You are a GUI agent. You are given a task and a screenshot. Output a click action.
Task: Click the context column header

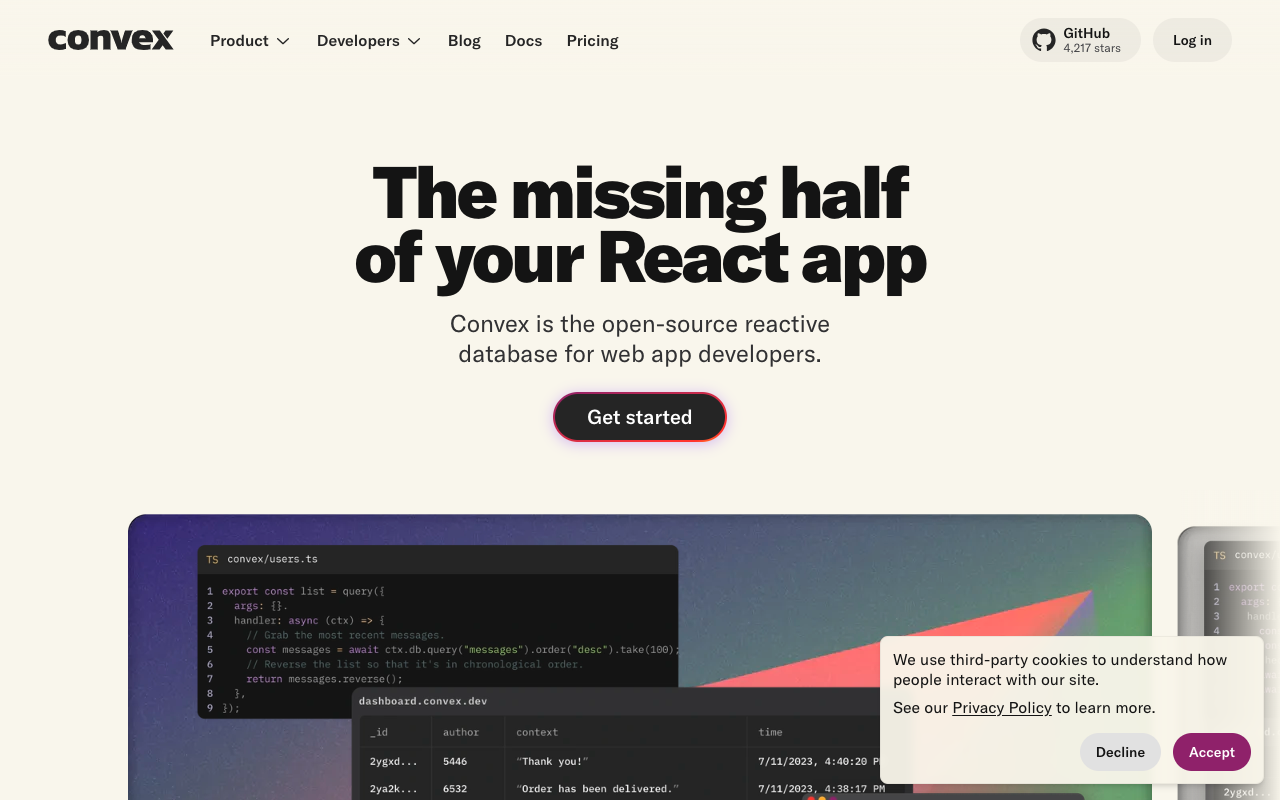click(537, 732)
